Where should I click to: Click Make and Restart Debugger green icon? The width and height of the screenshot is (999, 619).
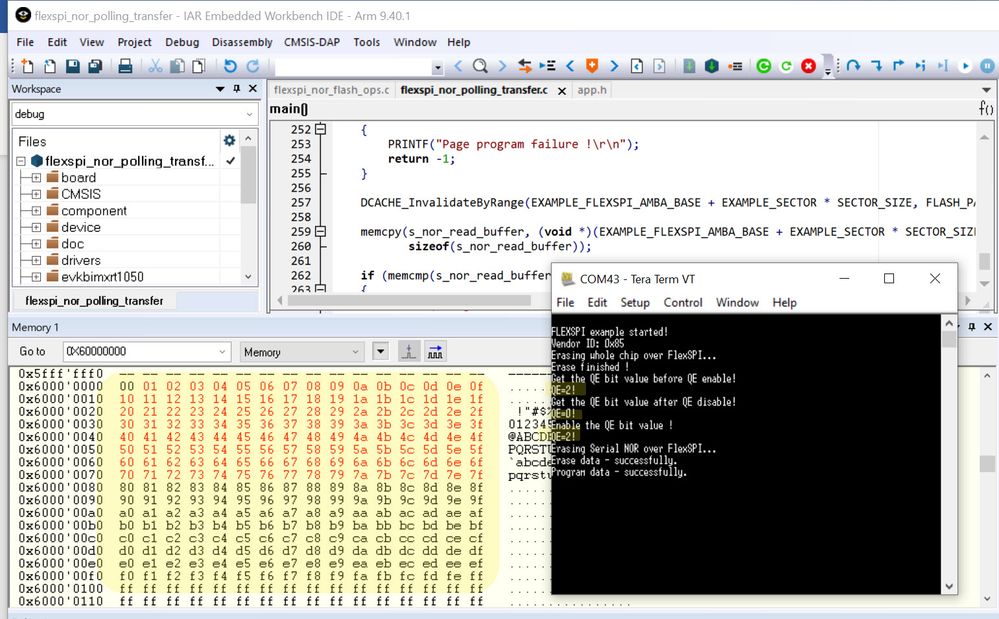click(764, 66)
